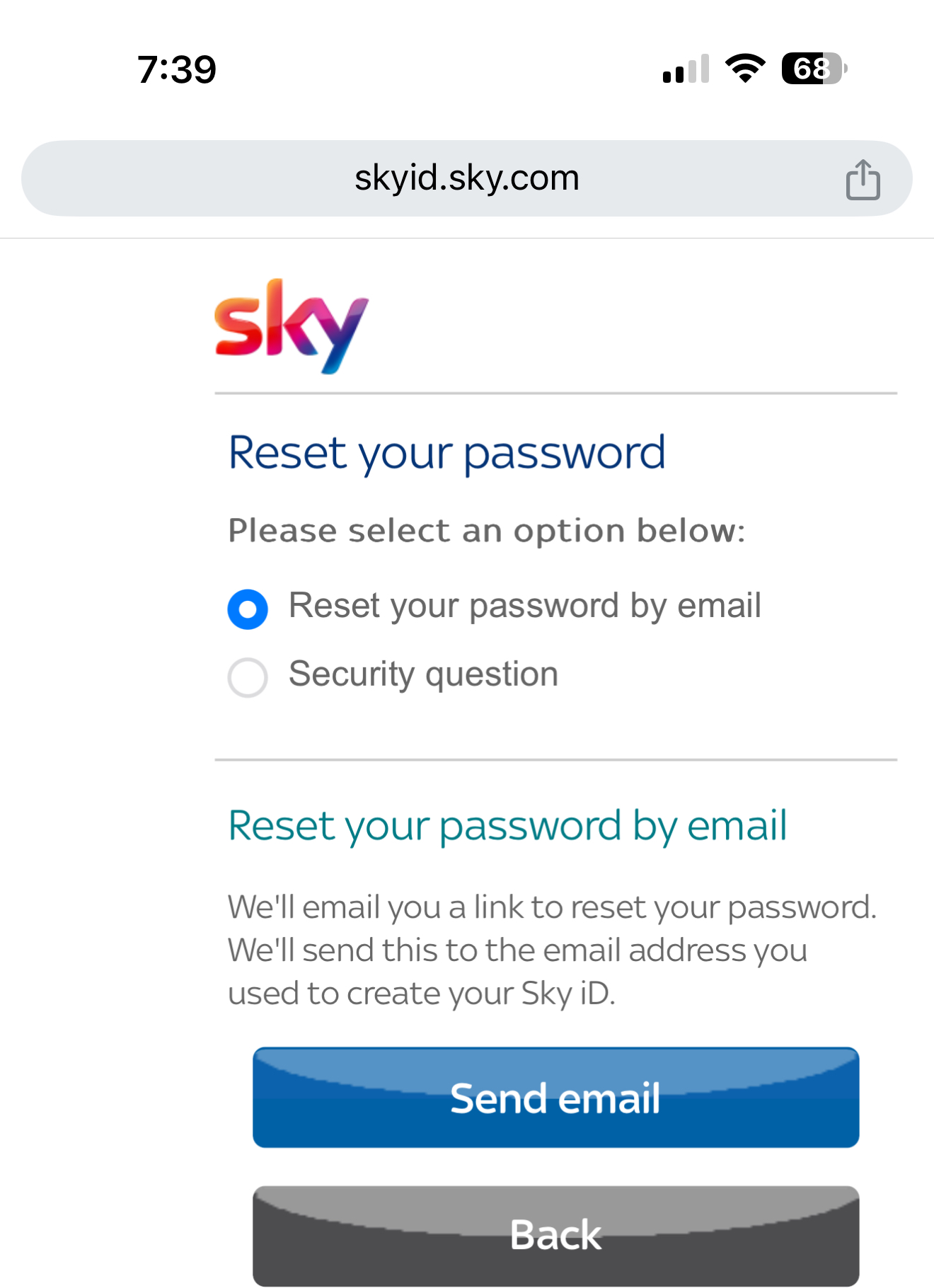
Task: Click the 'We'll send this to the email address' line
Action: [x=517, y=950]
